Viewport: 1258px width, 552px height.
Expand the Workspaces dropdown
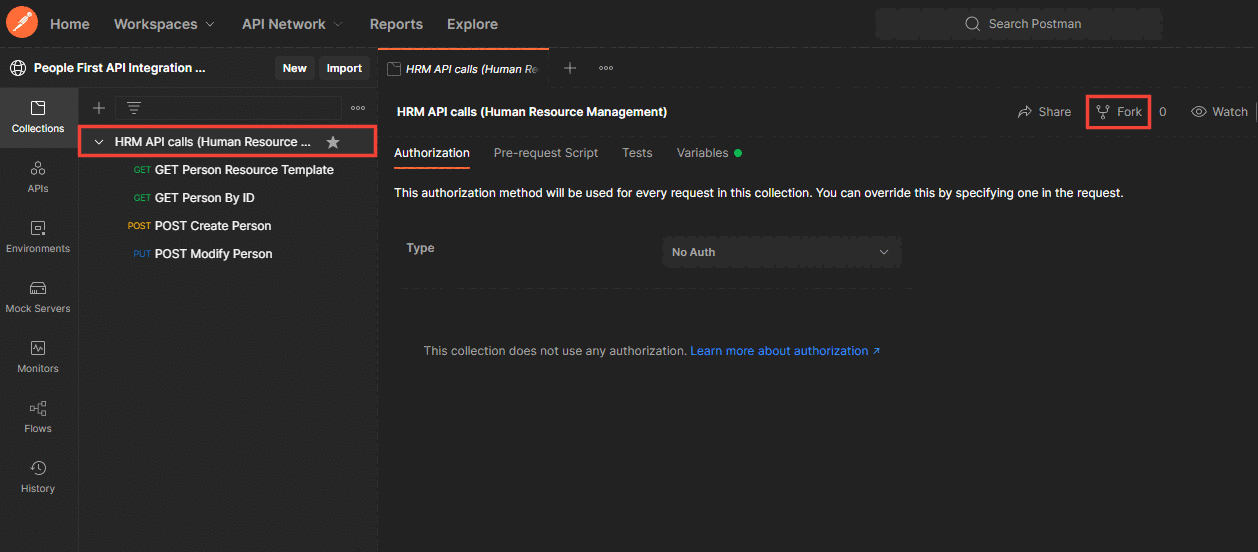[164, 24]
